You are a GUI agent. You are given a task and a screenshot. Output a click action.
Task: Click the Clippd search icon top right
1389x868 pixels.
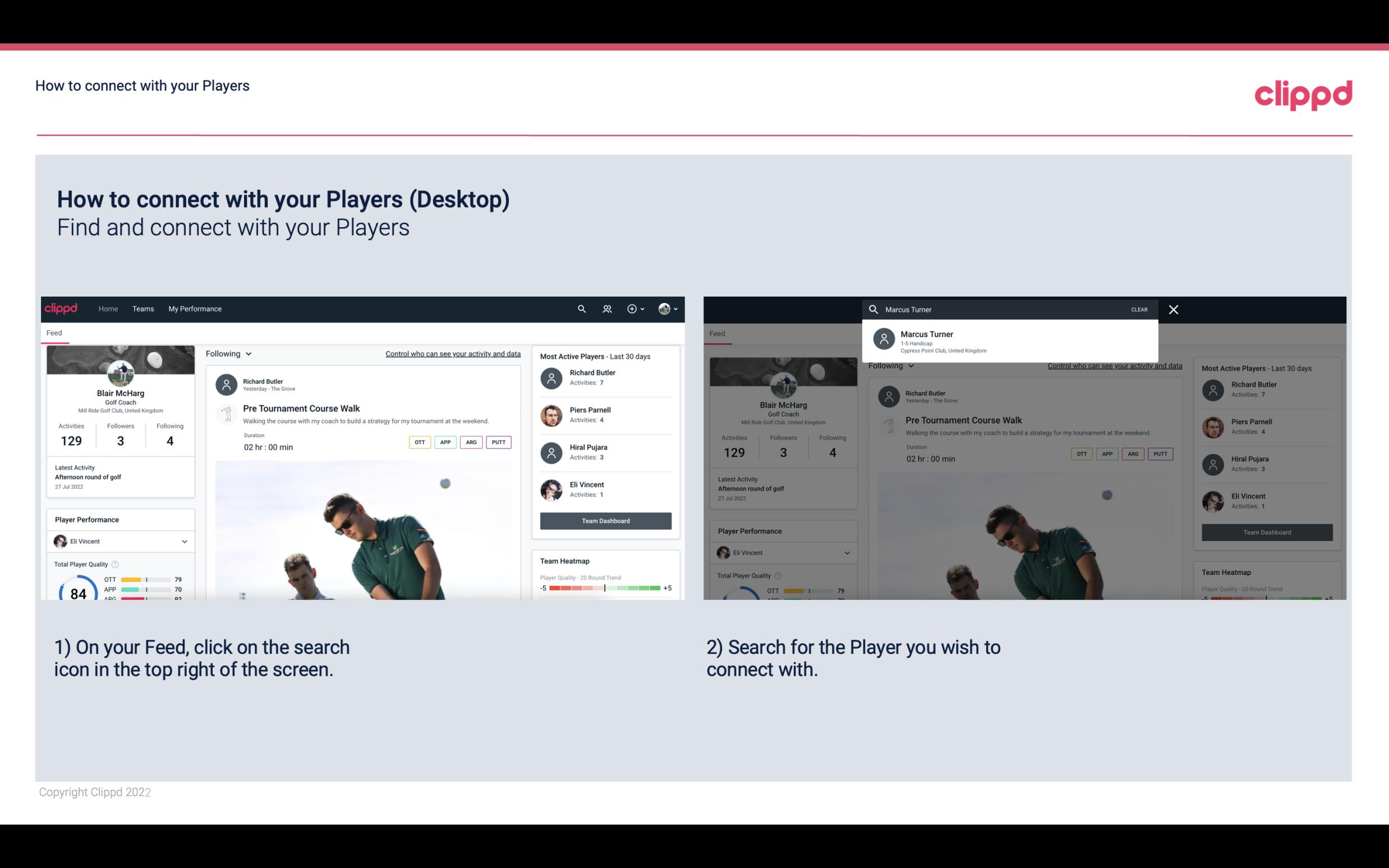coord(580,308)
